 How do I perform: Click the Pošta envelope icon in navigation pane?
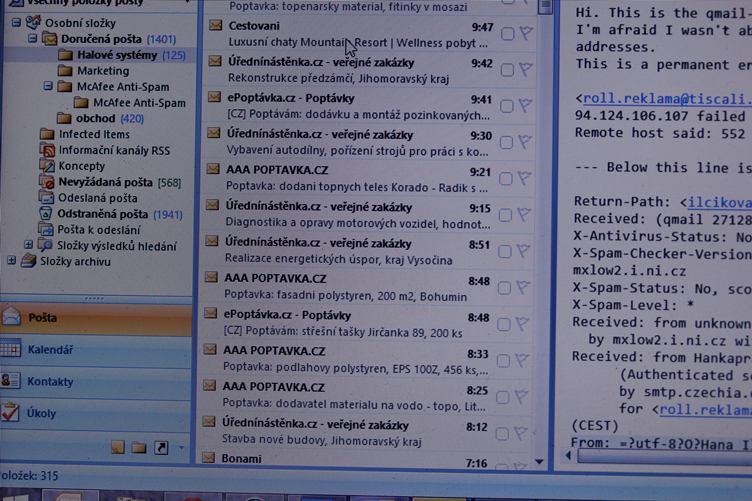pos(12,317)
